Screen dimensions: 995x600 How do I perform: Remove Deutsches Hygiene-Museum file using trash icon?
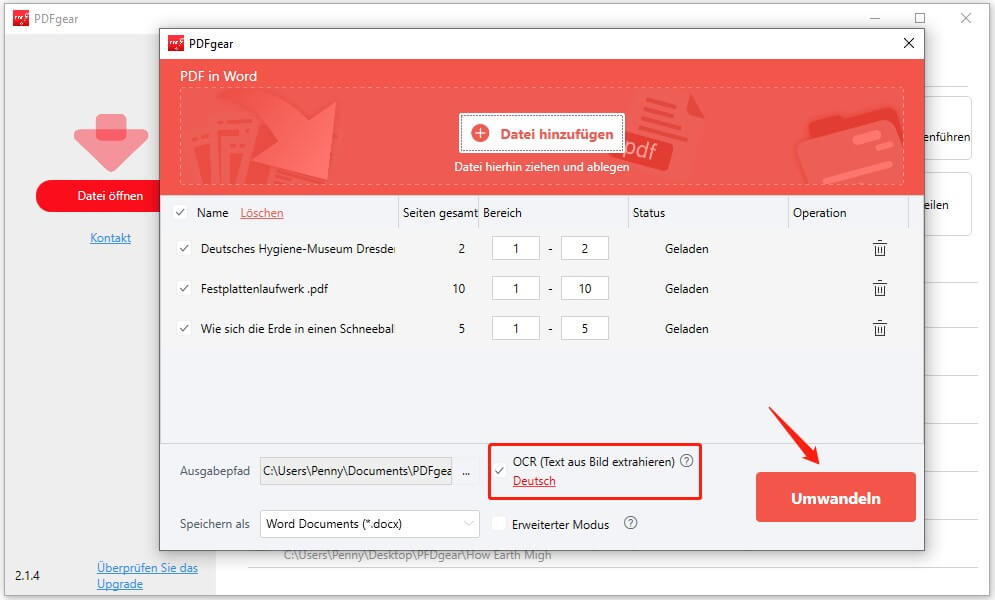point(879,248)
